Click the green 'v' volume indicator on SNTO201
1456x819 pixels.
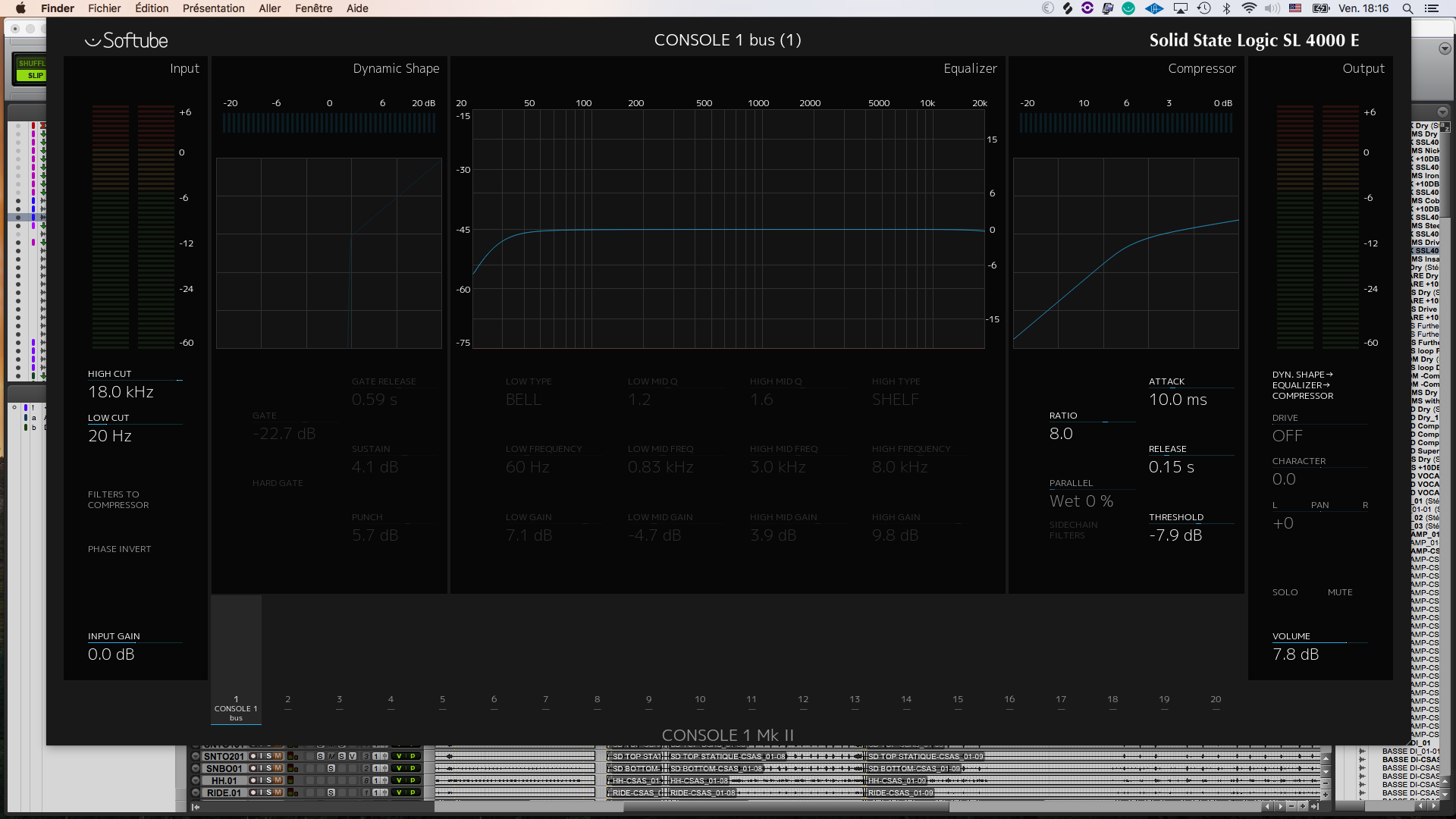pos(399,756)
